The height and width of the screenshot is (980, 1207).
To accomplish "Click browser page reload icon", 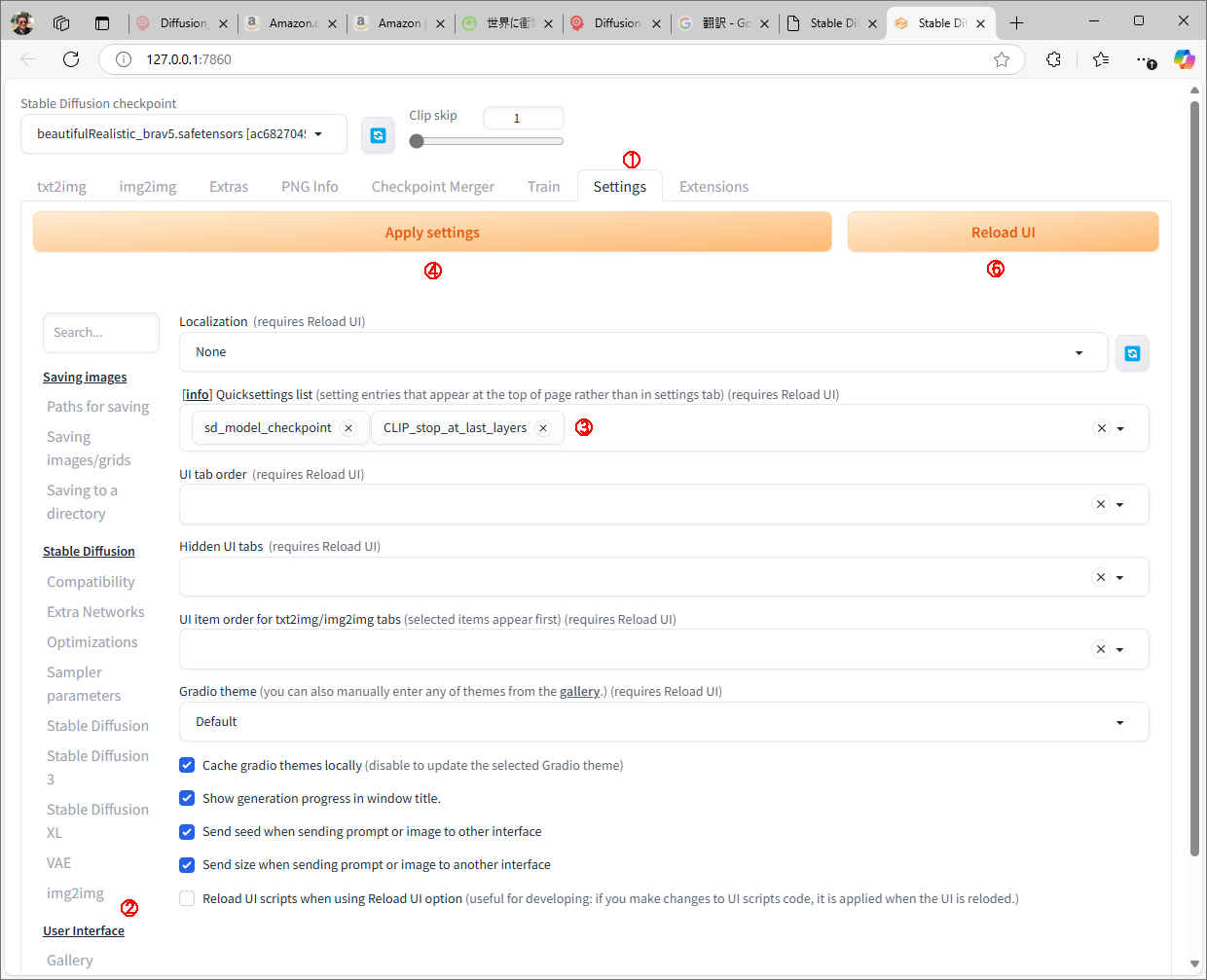I will click(x=71, y=59).
